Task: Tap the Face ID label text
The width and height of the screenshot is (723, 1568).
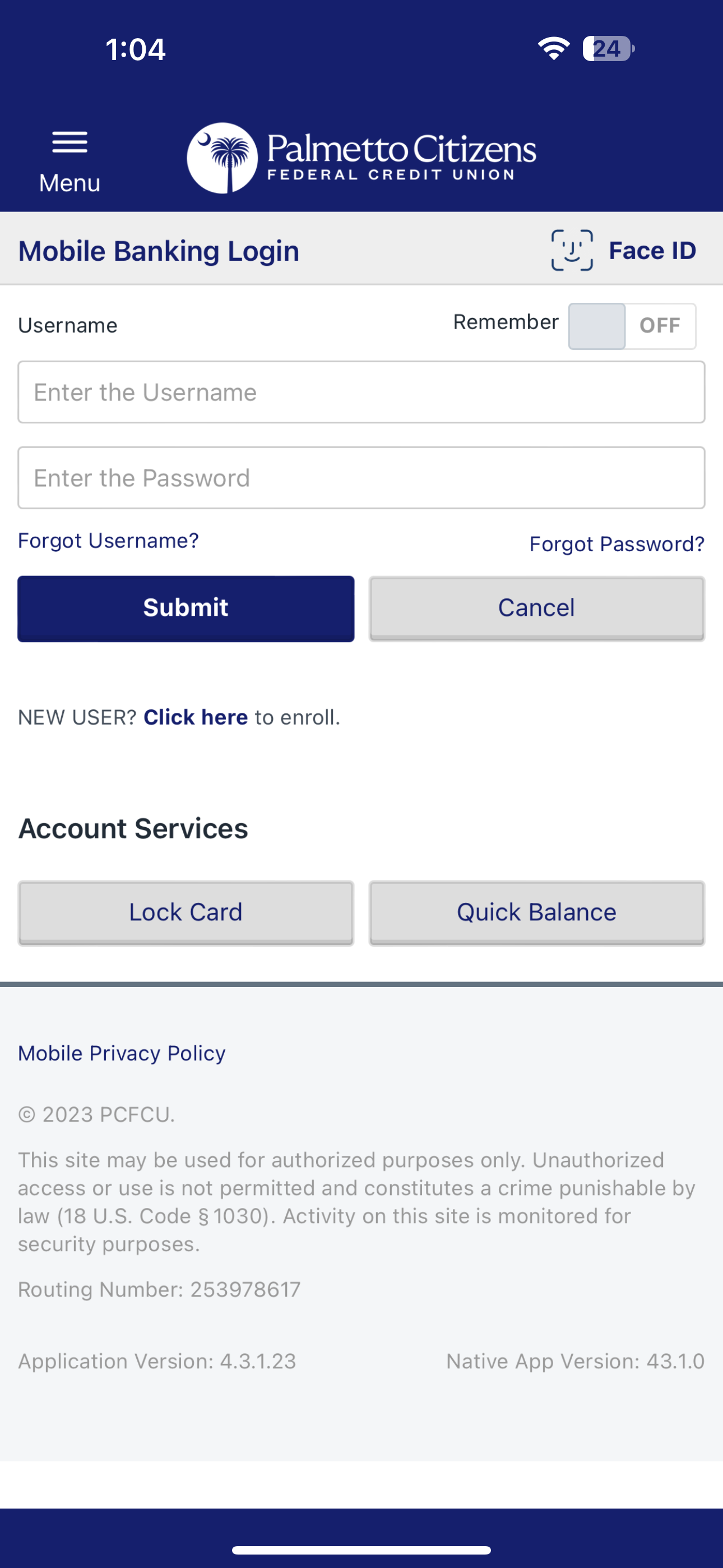Action: pos(652,250)
